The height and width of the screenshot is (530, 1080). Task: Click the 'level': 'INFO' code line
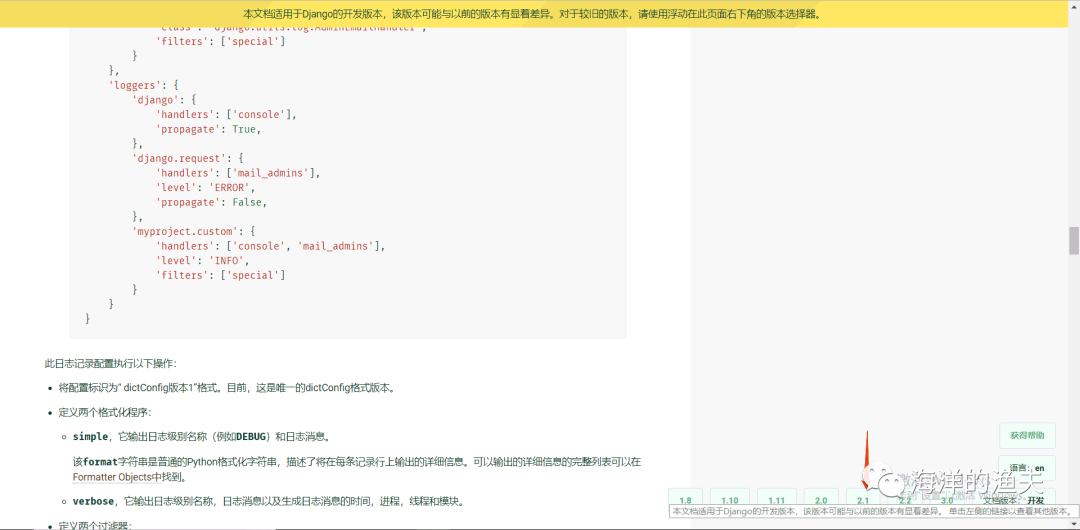point(202,260)
